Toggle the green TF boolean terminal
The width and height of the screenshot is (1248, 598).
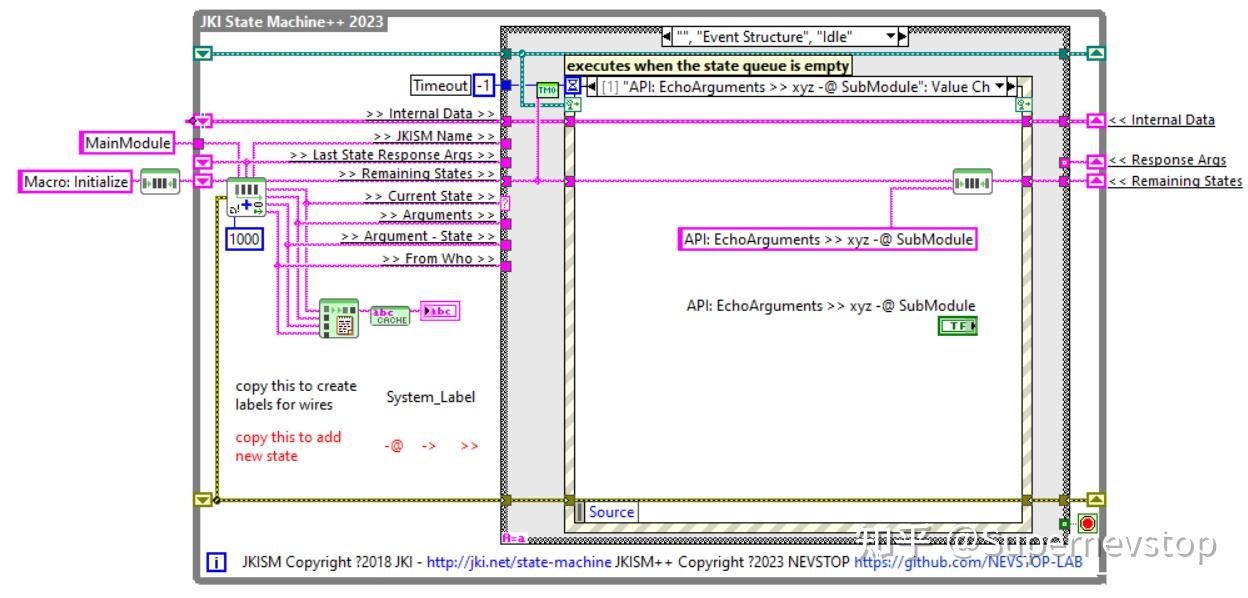tap(958, 327)
